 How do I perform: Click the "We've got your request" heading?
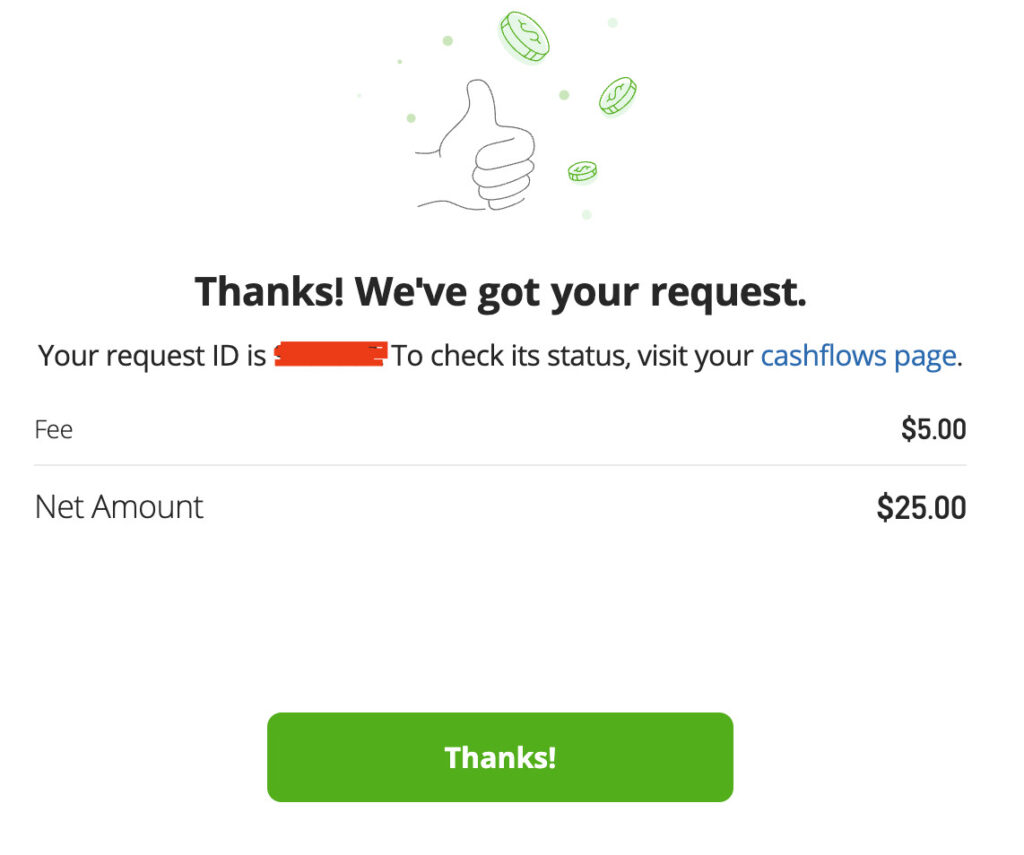click(x=500, y=292)
